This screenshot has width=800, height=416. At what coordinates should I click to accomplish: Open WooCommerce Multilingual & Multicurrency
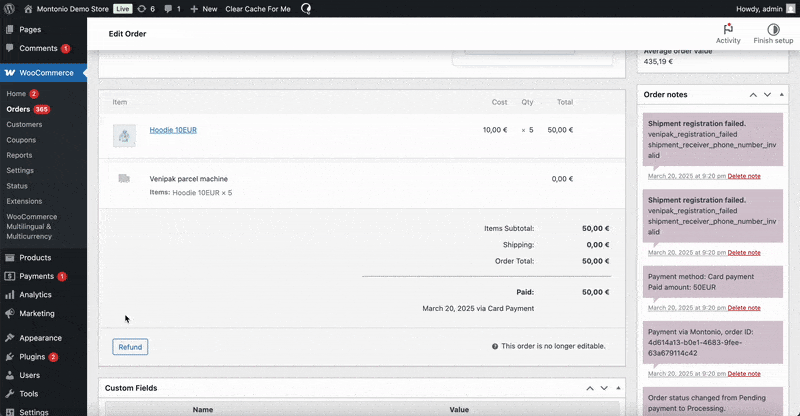[x=32, y=227]
